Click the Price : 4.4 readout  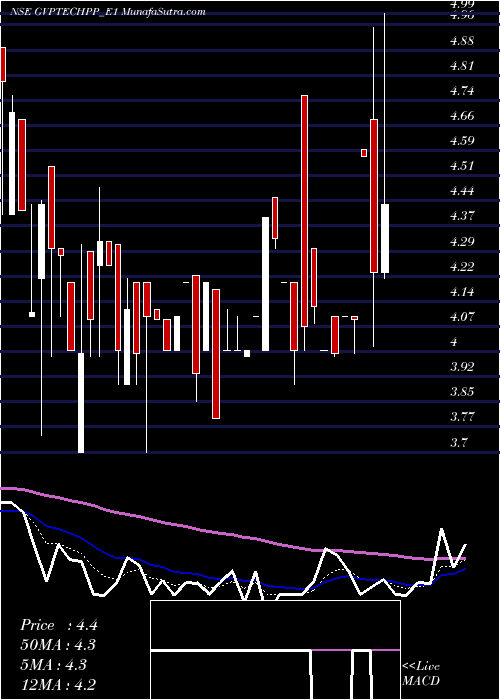point(59,625)
